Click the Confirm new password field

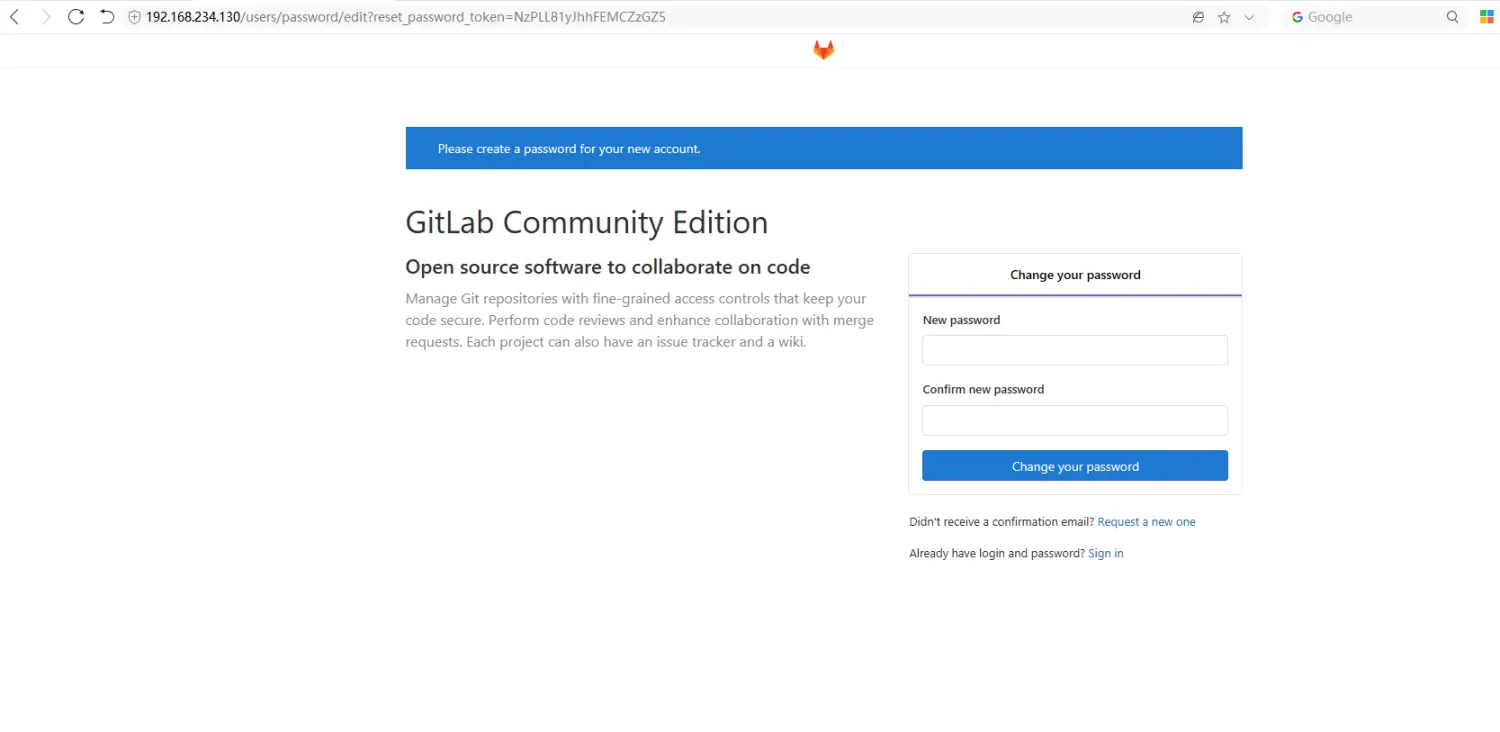(1074, 420)
